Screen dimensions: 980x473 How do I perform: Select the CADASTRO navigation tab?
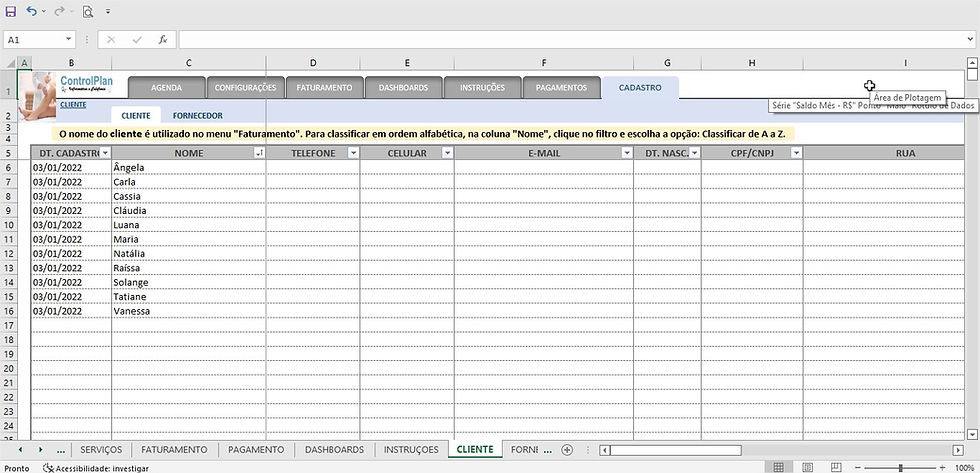click(x=640, y=87)
